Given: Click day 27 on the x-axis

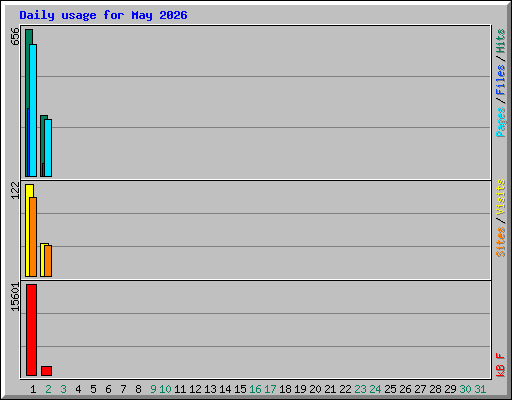Looking at the screenshot, I should pos(420,389).
